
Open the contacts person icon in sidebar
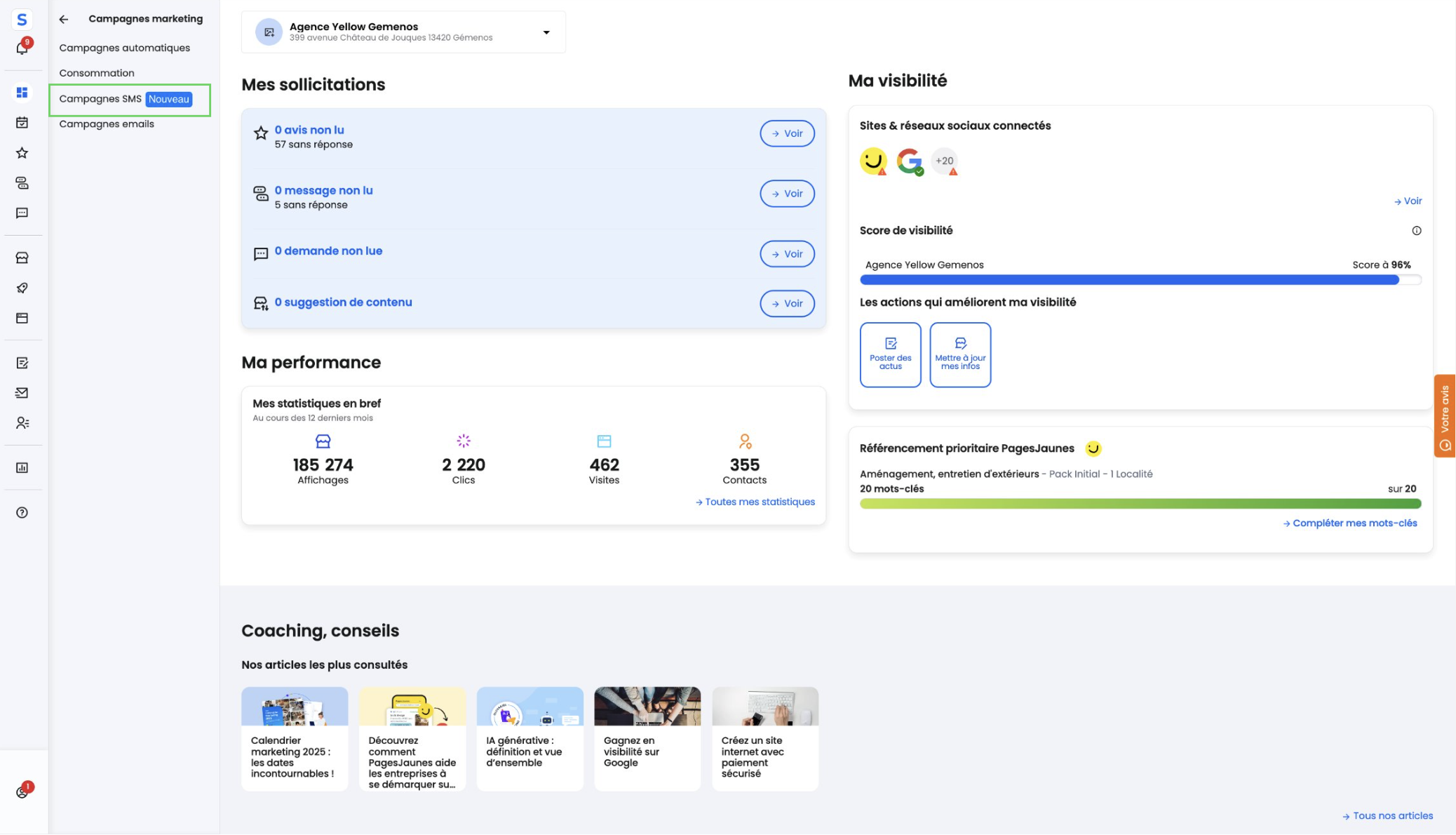point(22,423)
